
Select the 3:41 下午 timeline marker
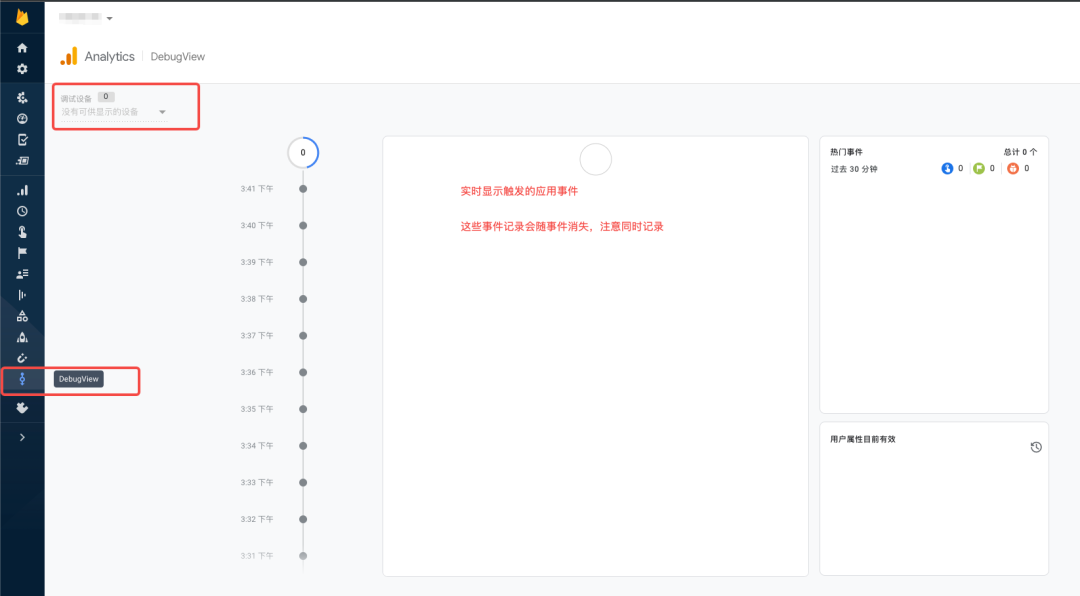click(x=303, y=189)
